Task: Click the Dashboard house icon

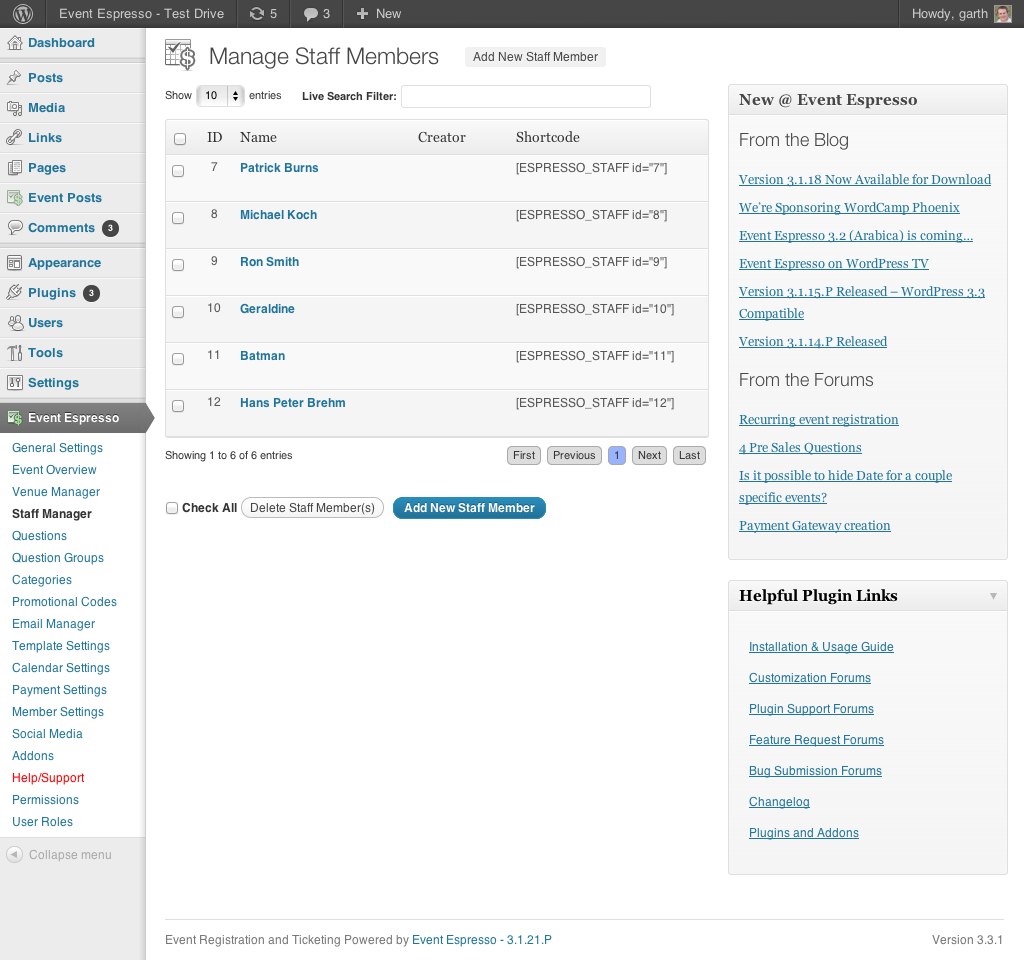Action: [14, 43]
